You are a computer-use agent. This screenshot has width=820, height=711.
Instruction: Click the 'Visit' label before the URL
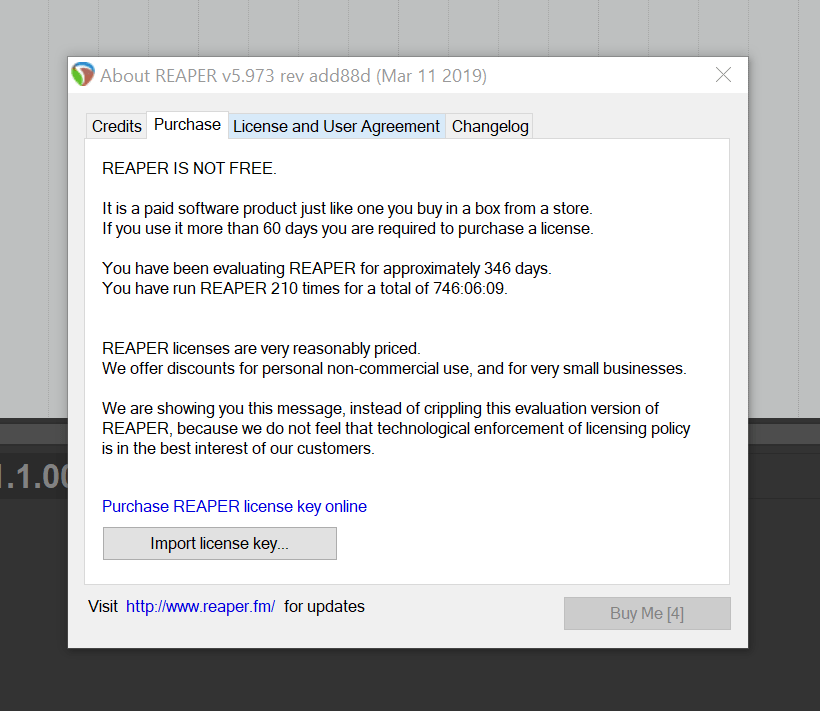pos(103,606)
